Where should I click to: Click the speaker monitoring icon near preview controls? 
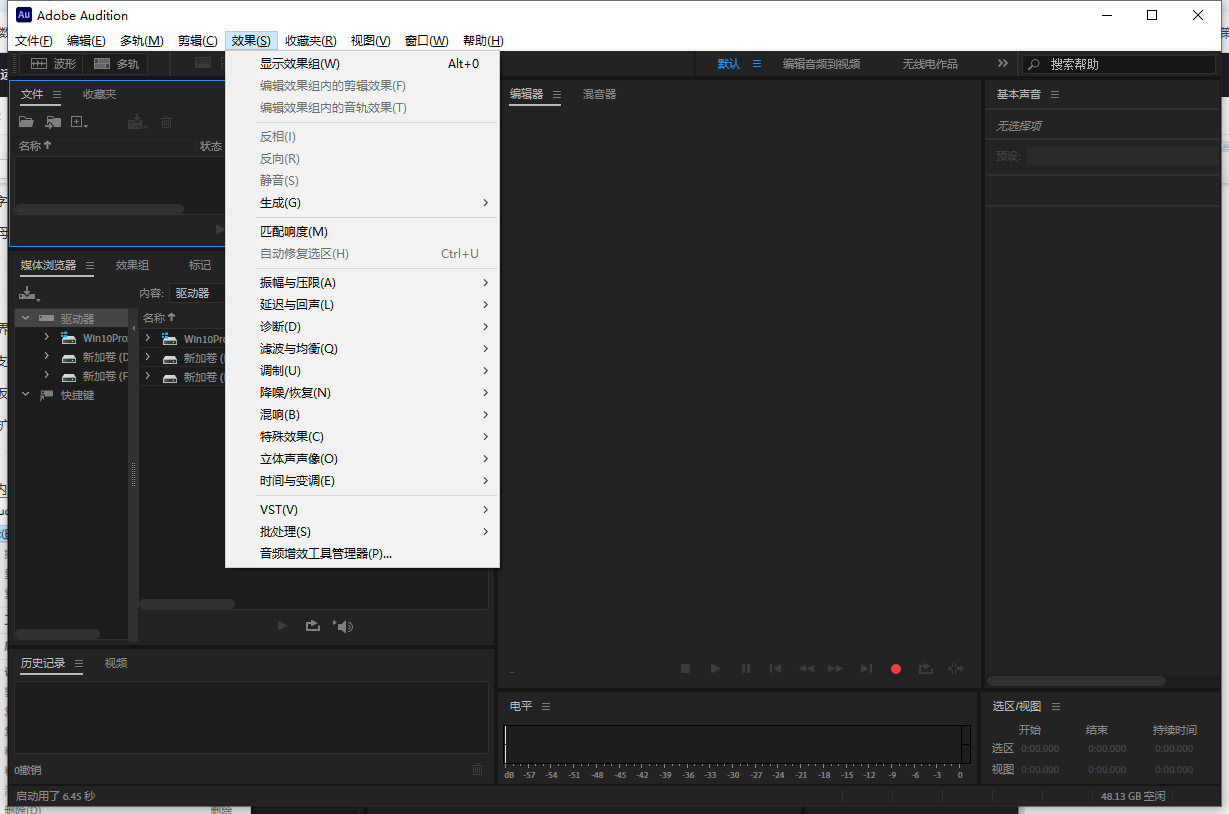point(345,626)
